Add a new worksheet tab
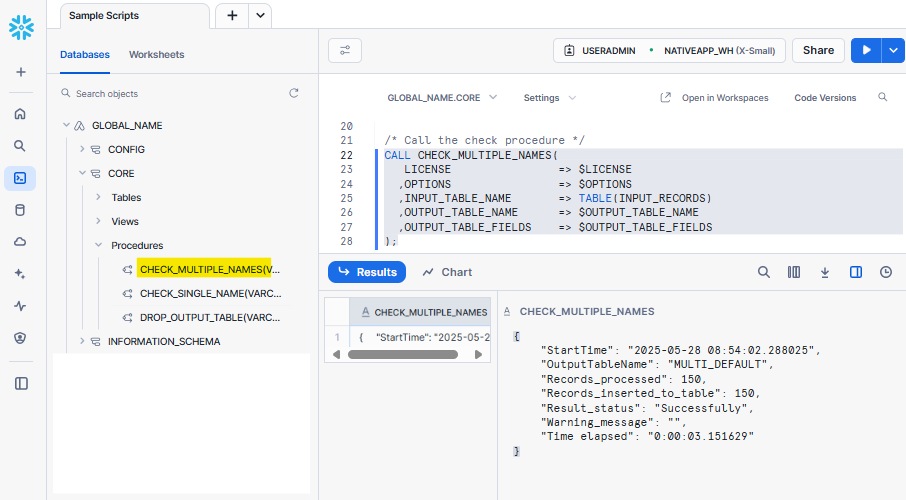The image size is (906, 500). pyautogui.click(x=232, y=16)
